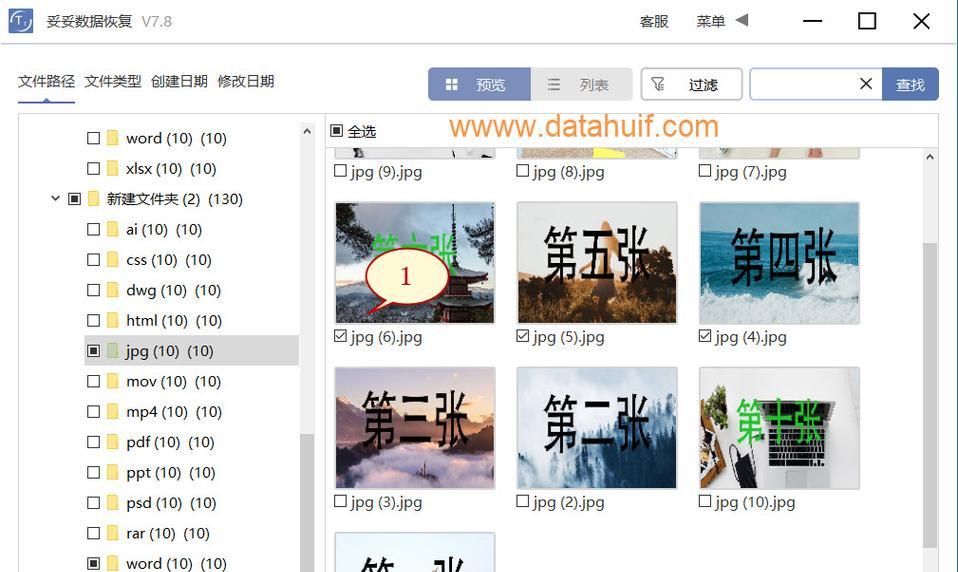The height and width of the screenshot is (572, 958).
Task: Check jpg (7).jpg checkbox
Action: click(704, 170)
